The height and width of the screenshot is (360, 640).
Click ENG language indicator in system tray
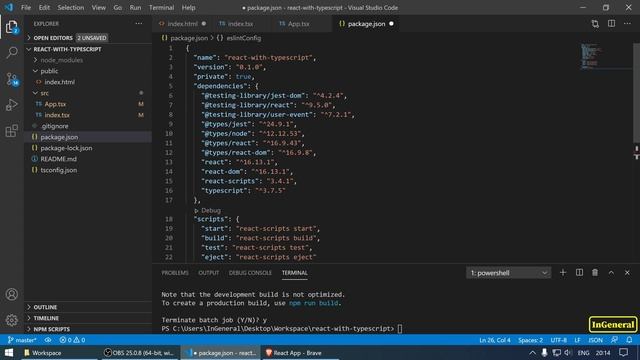[583, 353]
